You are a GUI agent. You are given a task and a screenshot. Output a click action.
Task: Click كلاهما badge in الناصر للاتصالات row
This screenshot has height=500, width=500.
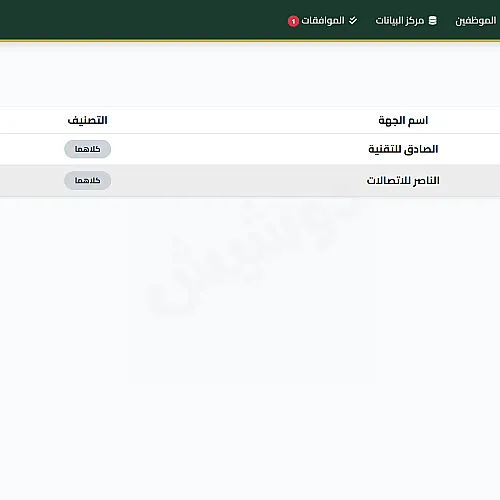tap(87, 180)
